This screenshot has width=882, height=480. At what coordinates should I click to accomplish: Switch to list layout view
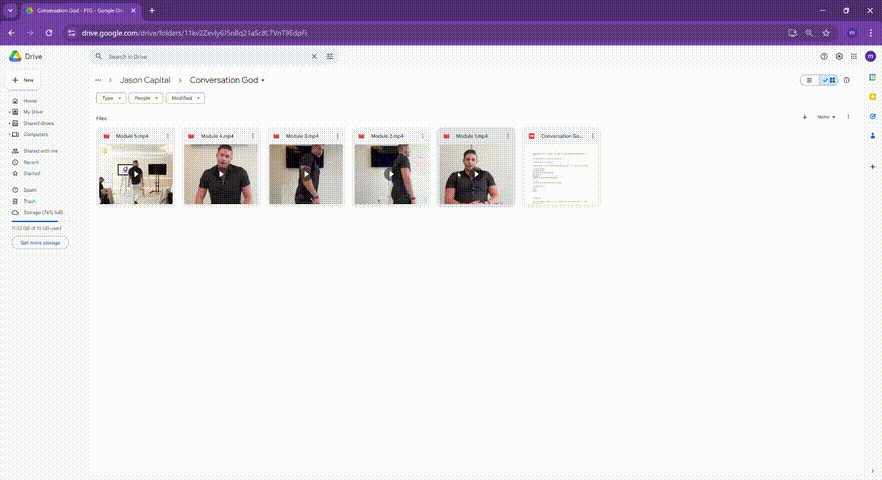click(x=809, y=80)
